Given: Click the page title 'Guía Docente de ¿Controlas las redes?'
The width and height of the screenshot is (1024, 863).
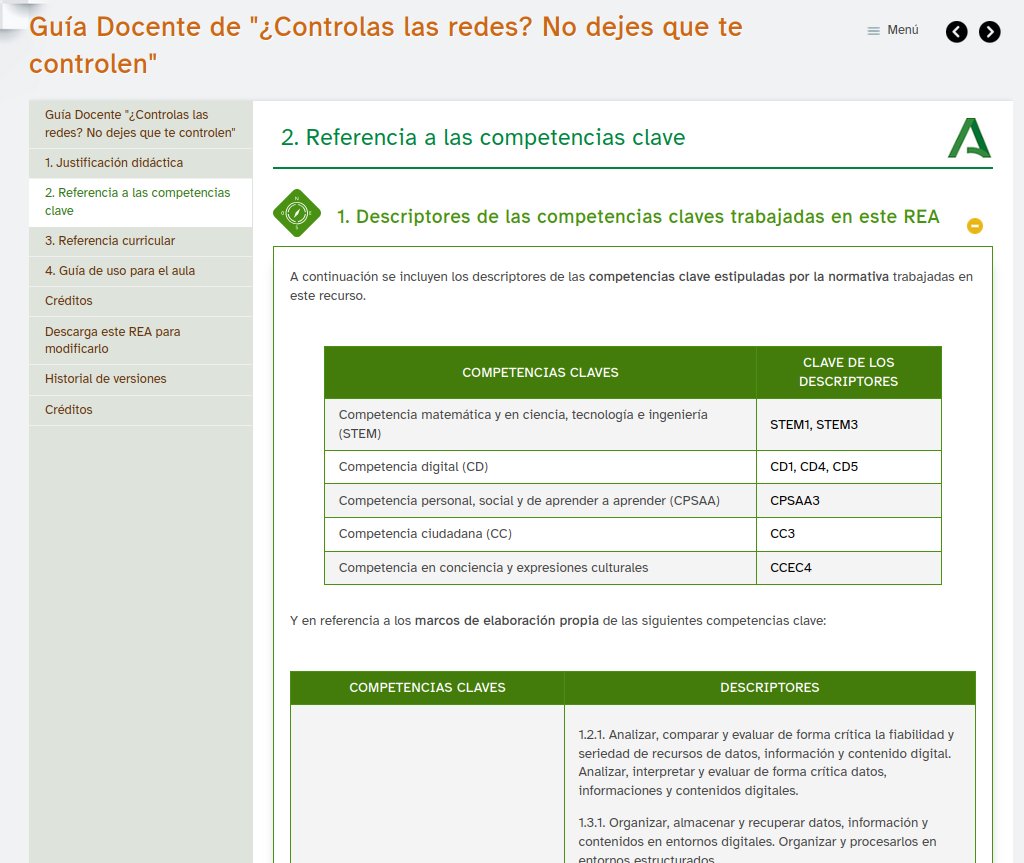Looking at the screenshot, I should click(385, 45).
